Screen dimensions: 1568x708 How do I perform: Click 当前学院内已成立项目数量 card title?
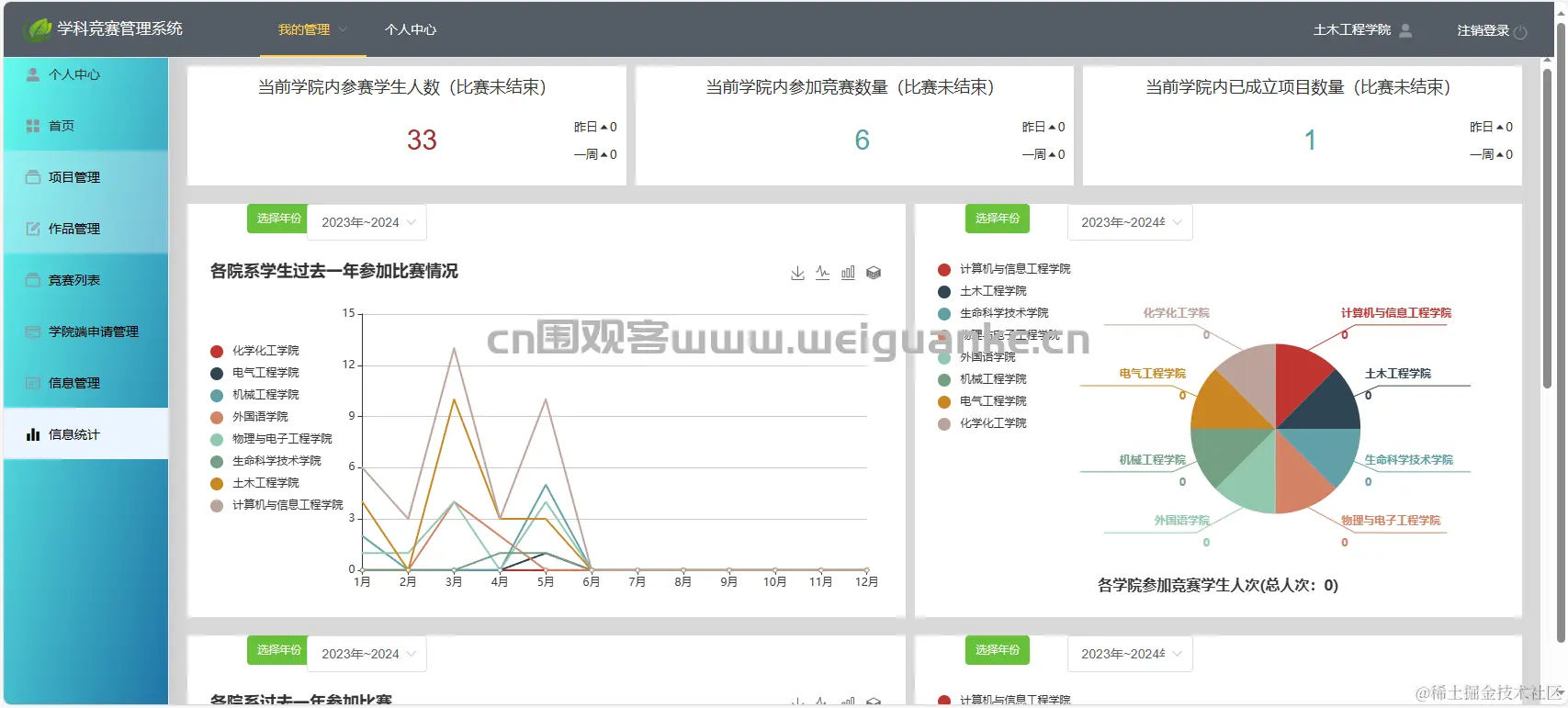coord(1298,87)
